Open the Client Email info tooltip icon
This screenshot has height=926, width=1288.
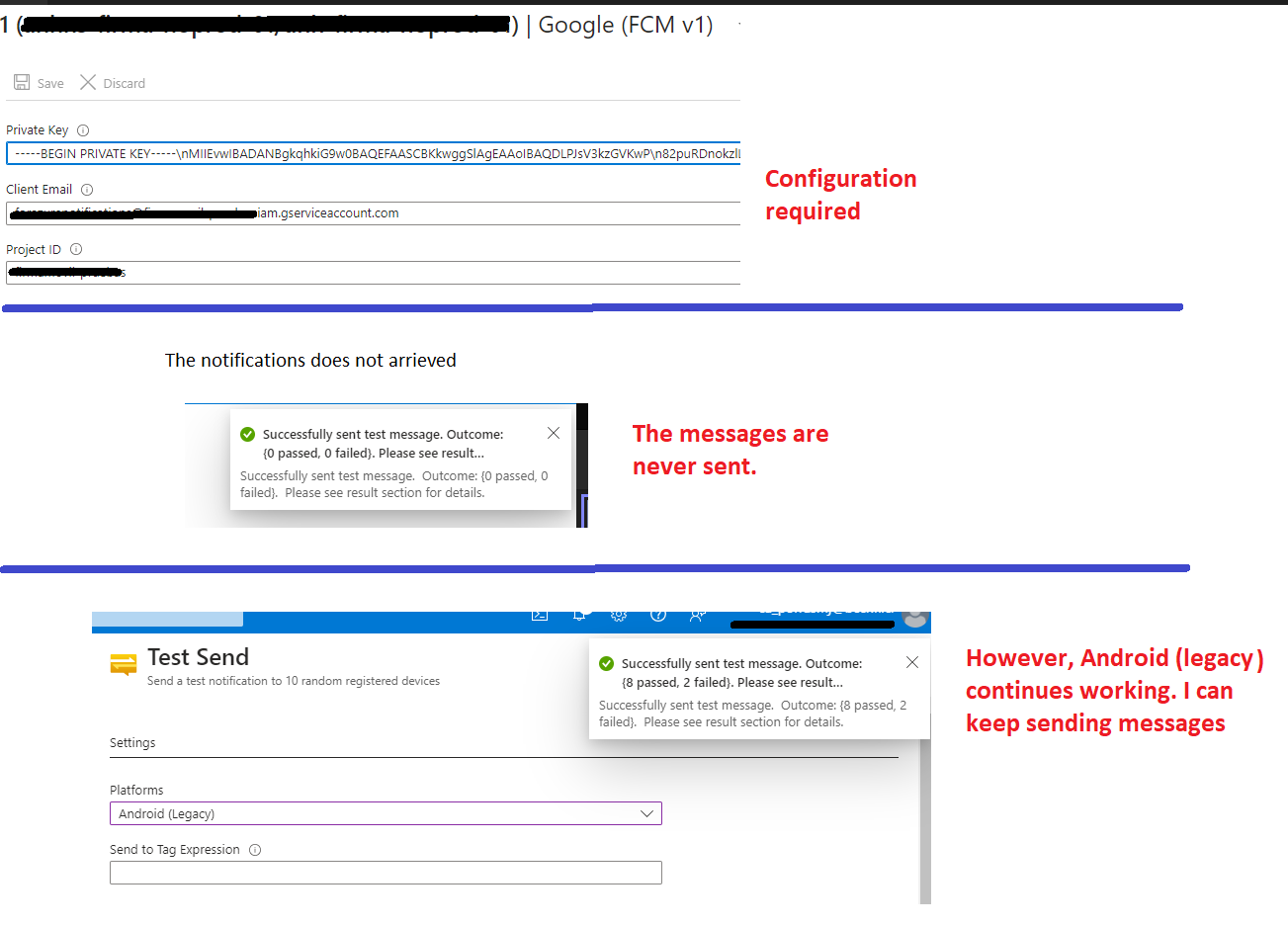tap(87, 190)
